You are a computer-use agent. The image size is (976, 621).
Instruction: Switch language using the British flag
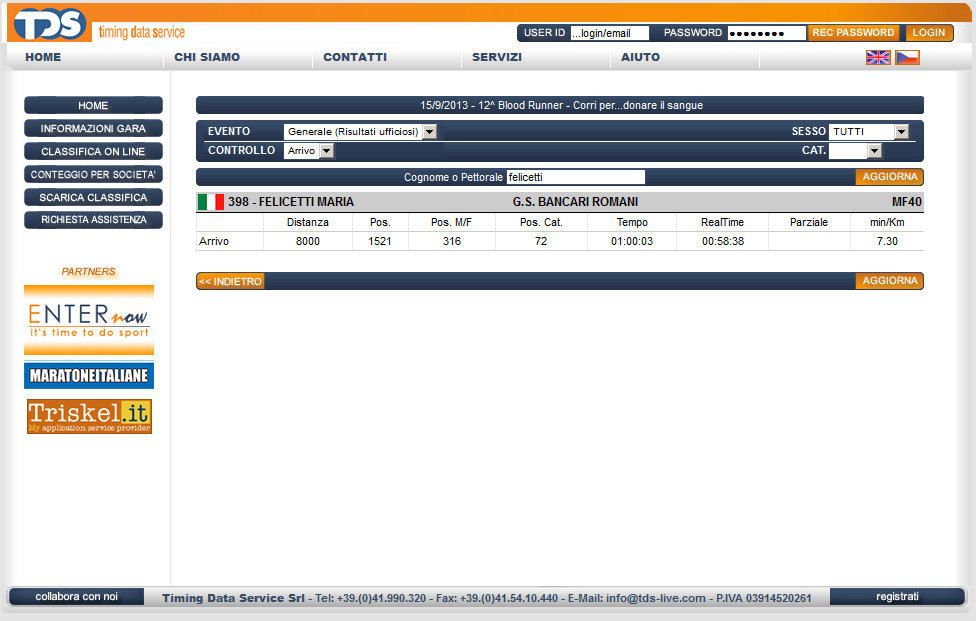coord(878,57)
